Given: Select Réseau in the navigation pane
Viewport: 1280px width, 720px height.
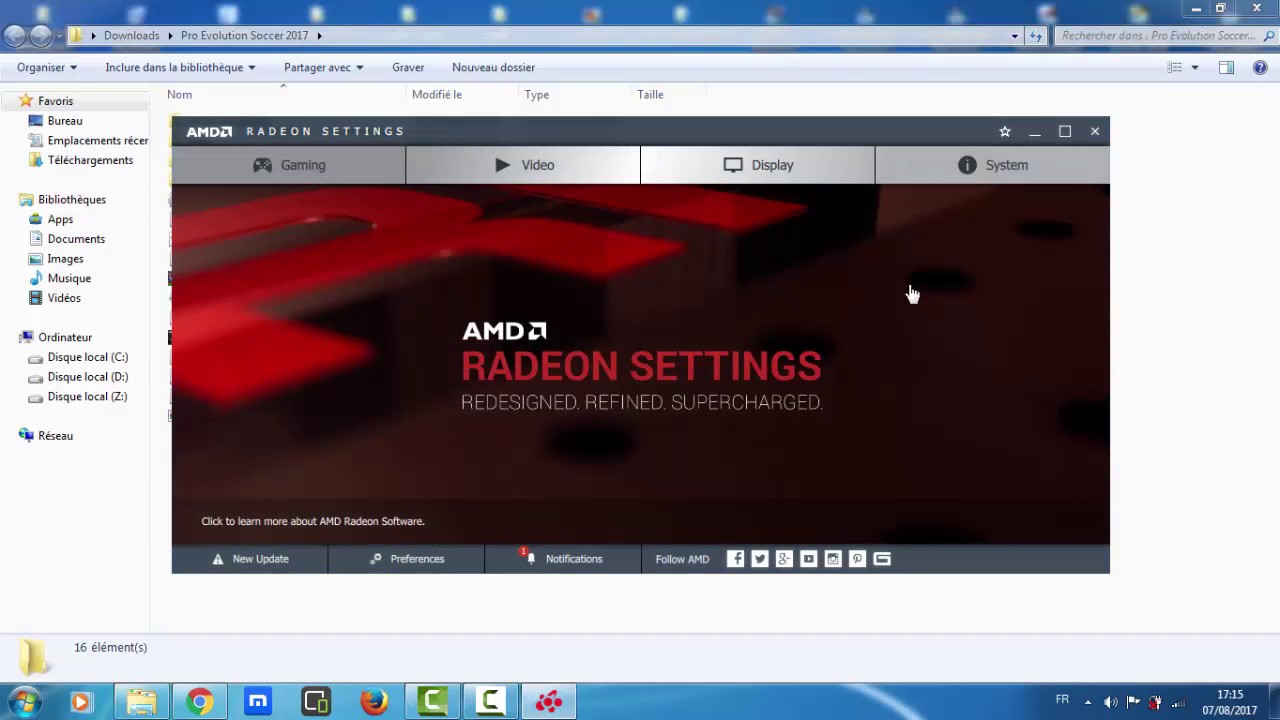Looking at the screenshot, I should point(55,436).
